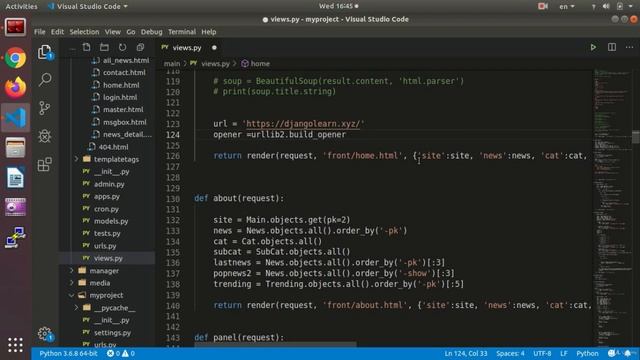
Task: Open the File menu
Action: [x=40, y=32]
